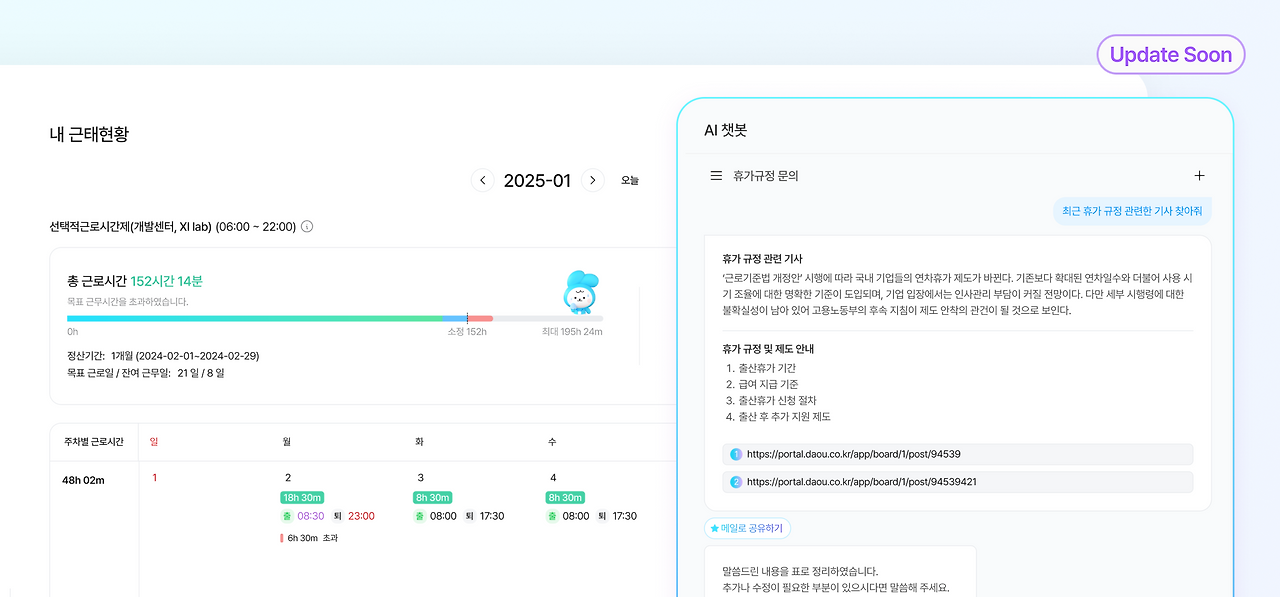
Task: Click the 내 근태현황 heading
Action: pos(89,134)
